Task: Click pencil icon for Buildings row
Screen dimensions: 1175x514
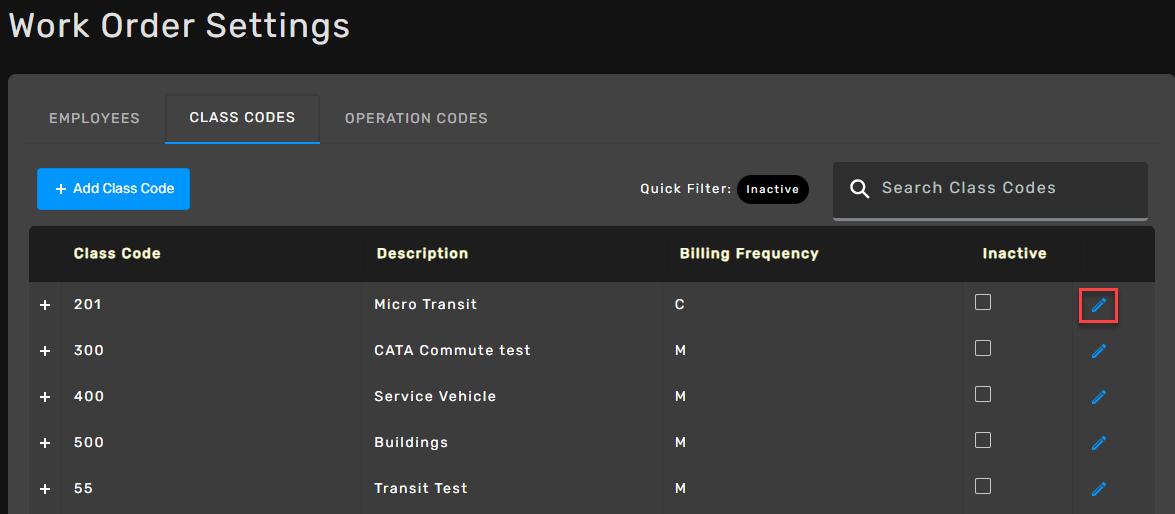Action: (1099, 443)
